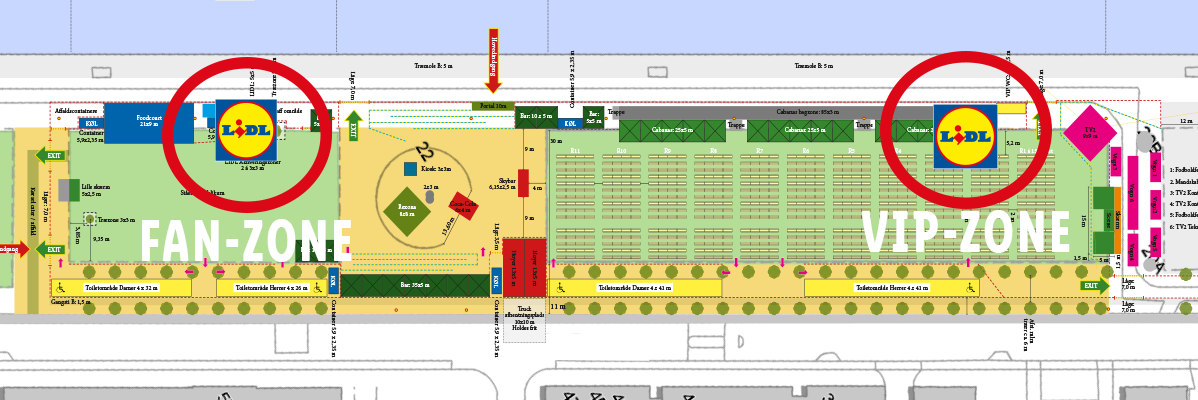The width and height of the screenshot is (1198, 400).
Task: Click the lower left-pointing green EXIT arrow
Action: (50, 249)
